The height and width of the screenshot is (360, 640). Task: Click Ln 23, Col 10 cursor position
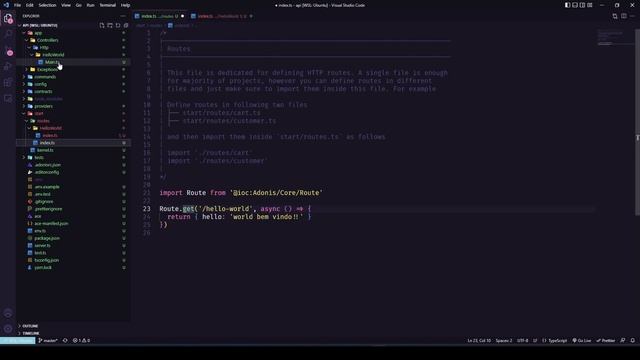pyautogui.click(x=479, y=340)
